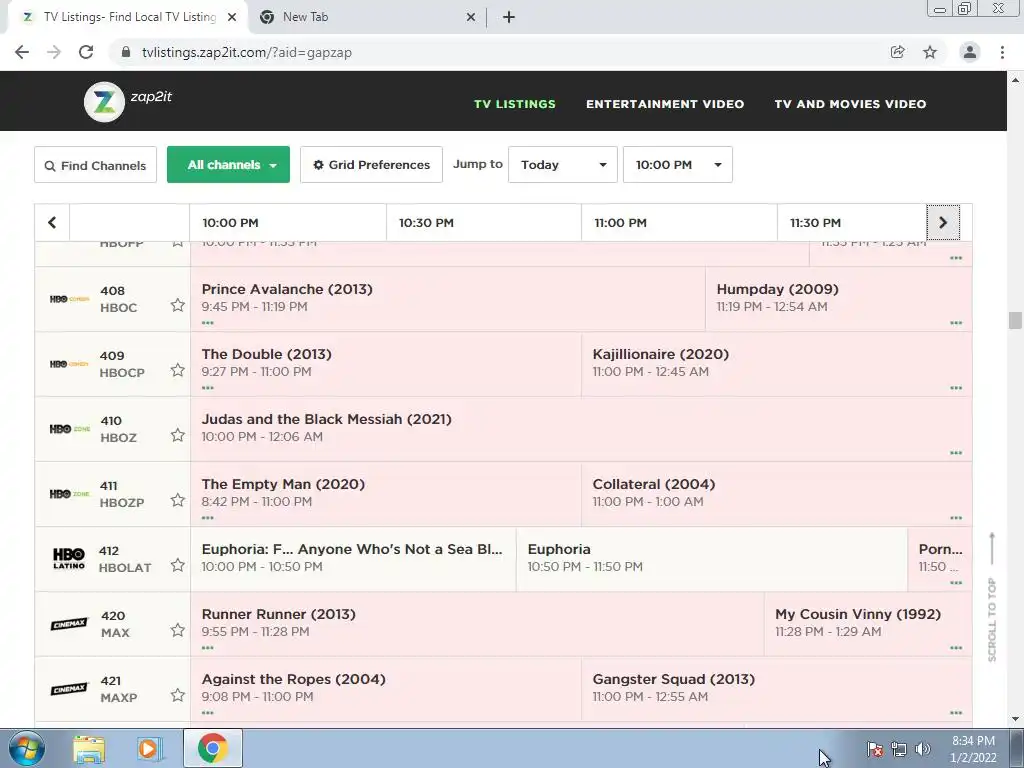Close the New Tab tab
The image size is (1024, 768).
point(471,18)
